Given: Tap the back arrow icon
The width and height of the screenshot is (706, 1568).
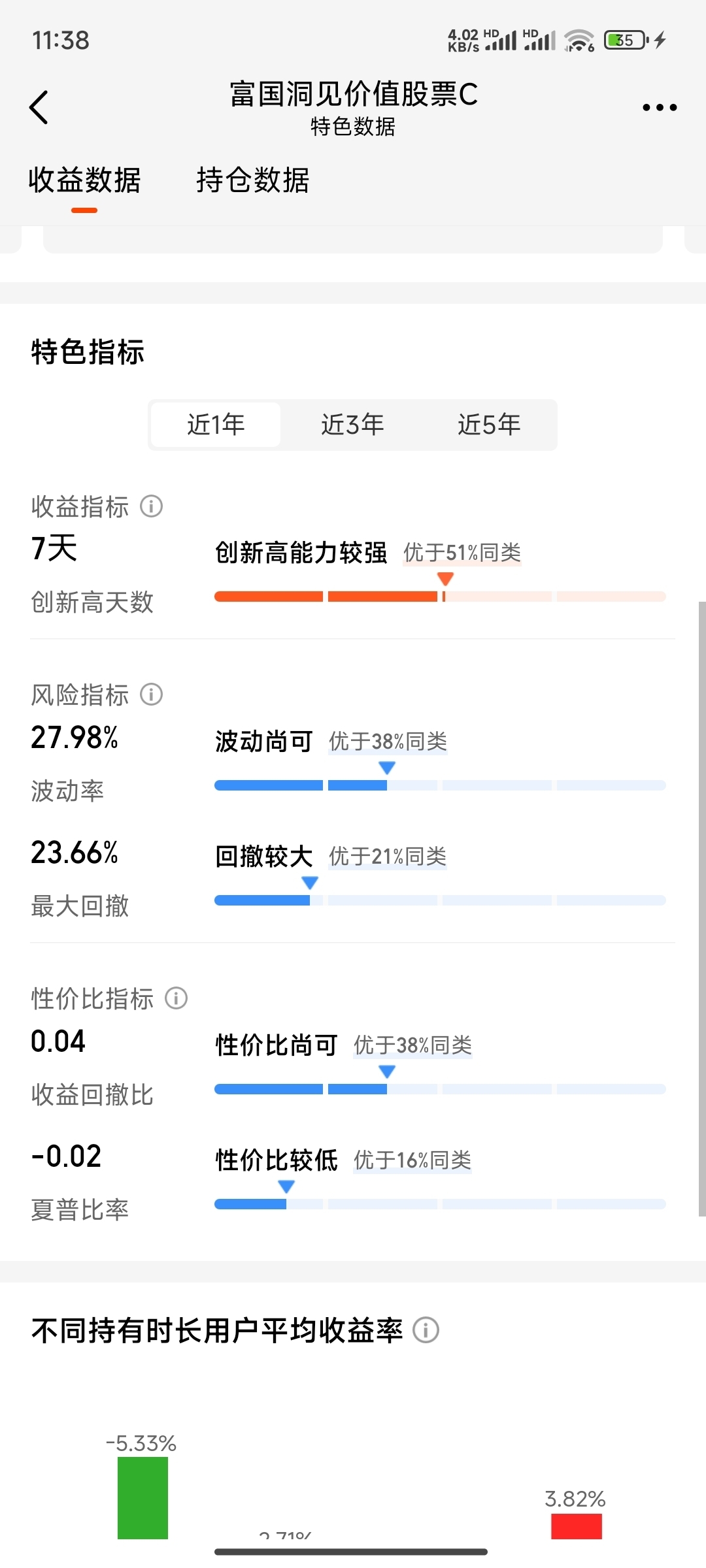Looking at the screenshot, I should coord(39,107).
